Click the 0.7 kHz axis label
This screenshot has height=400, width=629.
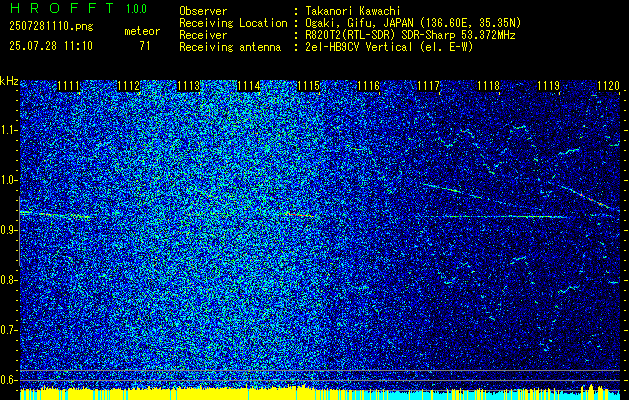pos(8,330)
